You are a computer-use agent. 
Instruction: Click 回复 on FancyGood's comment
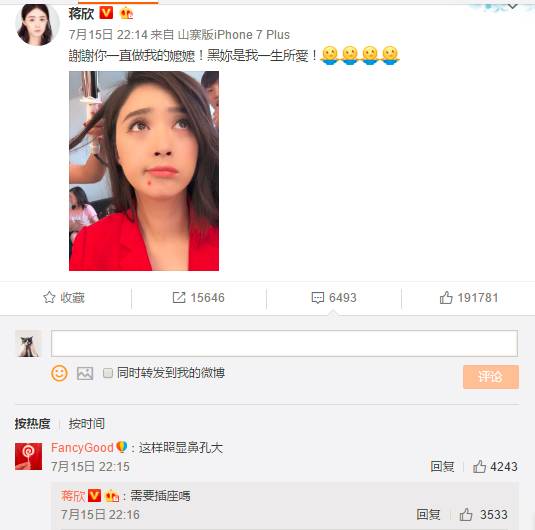pyautogui.click(x=442, y=466)
